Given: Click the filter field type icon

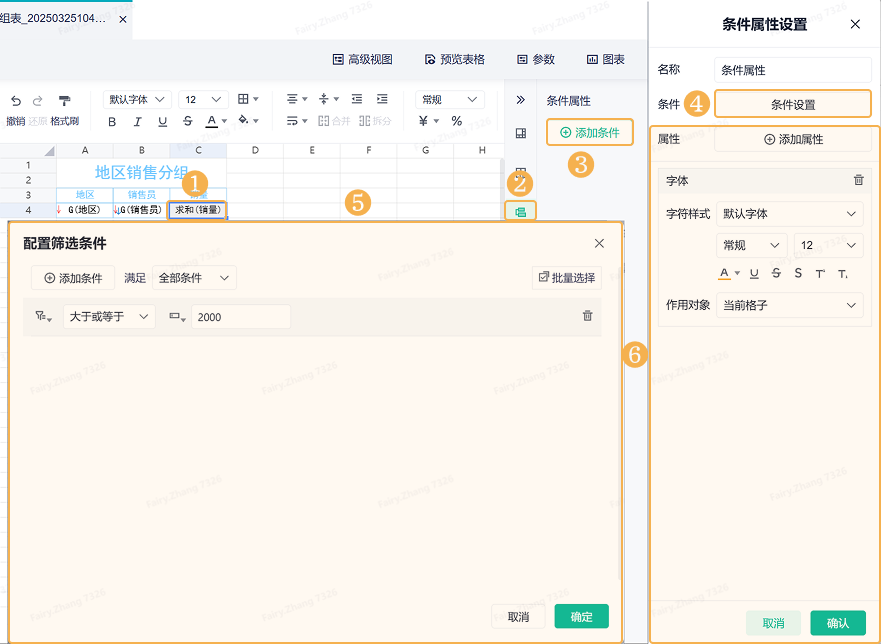Looking at the screenshot, I should click(43, 316).
